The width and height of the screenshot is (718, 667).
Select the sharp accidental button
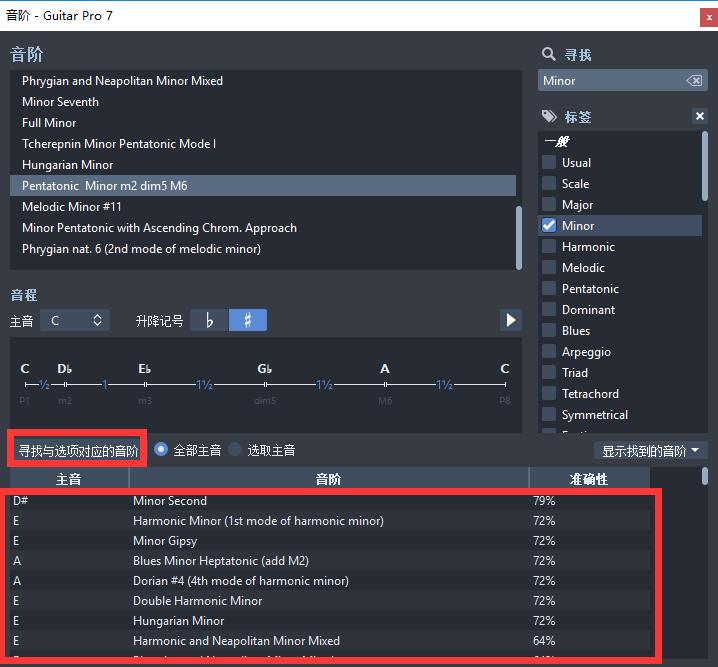point(248,320)
